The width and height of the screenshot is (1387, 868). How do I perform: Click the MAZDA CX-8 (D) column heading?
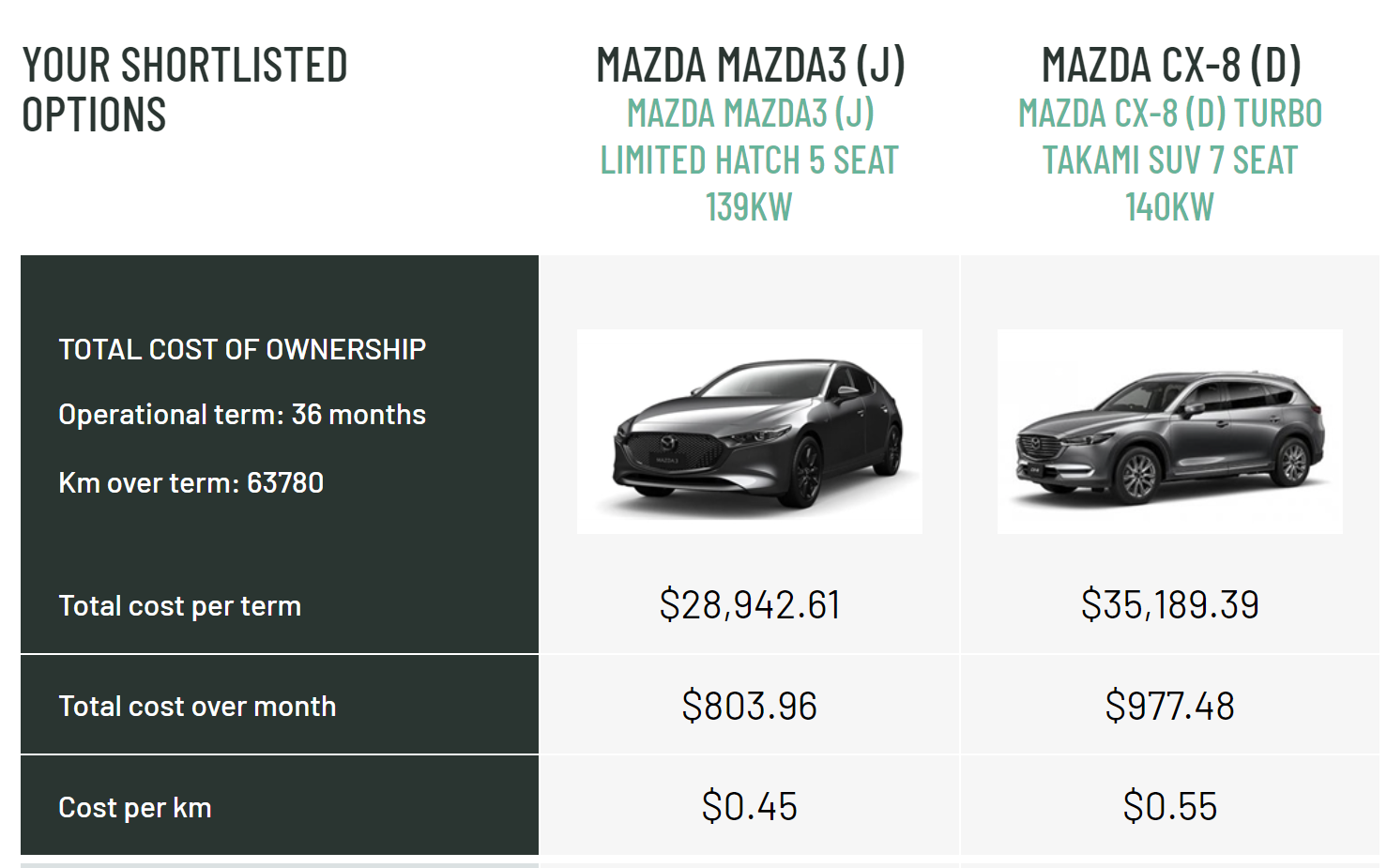coord(1170,65)
